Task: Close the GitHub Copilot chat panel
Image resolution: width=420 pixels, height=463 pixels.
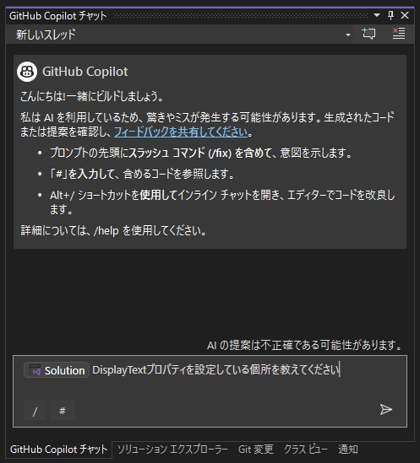Action: point(405,15)
